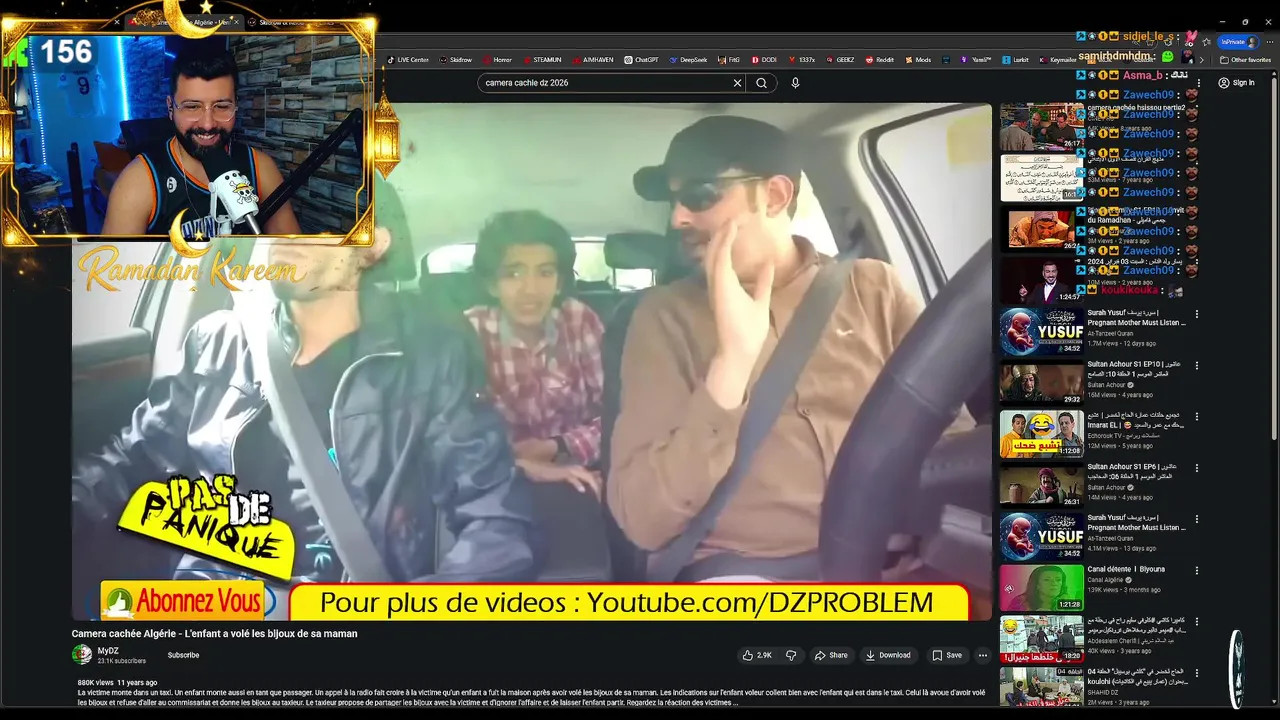The height and width of the screenshot is (720, 1280).
Task: Open the AIMHAVEN bookmark
Action: click(592, 60)
